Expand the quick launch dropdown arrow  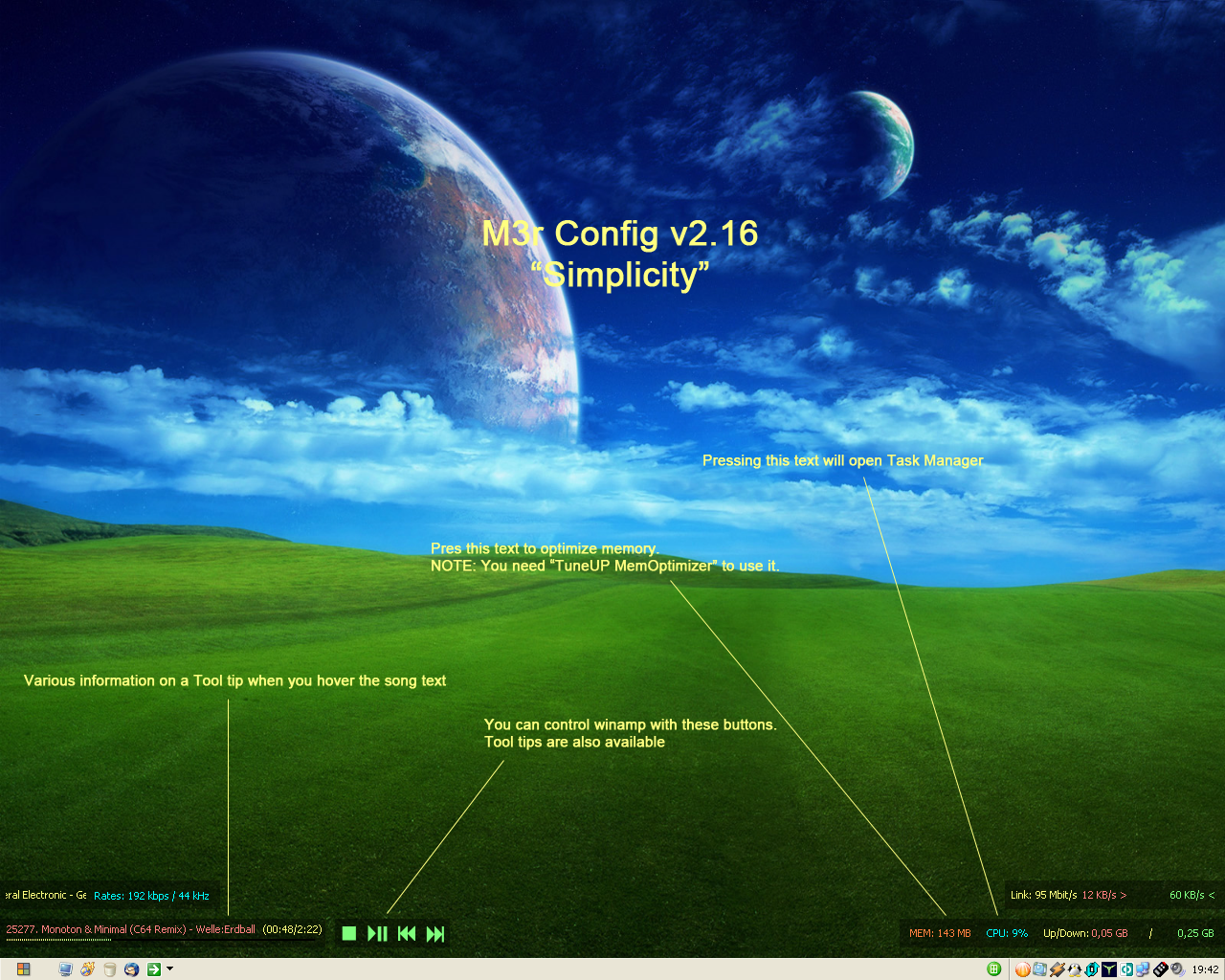click(x=170, y=969)
